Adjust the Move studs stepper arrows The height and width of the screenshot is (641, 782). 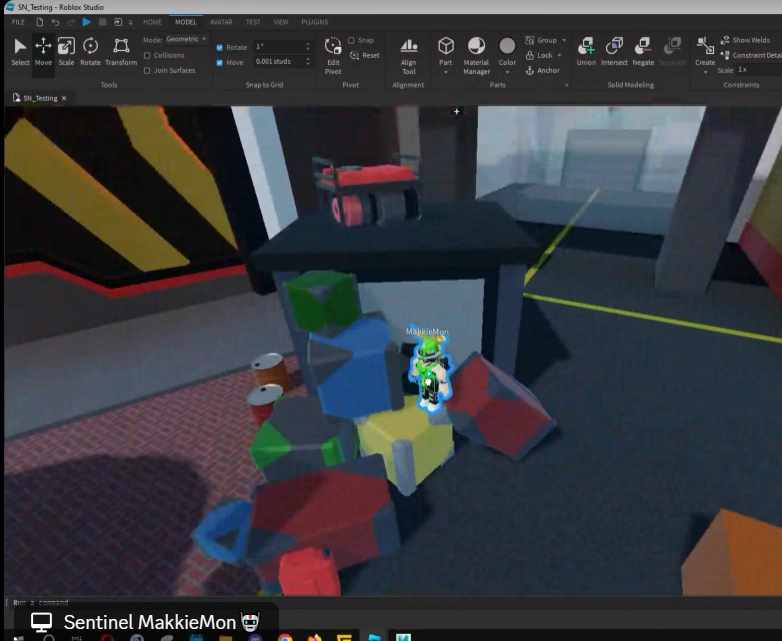(x=308, y=61)
